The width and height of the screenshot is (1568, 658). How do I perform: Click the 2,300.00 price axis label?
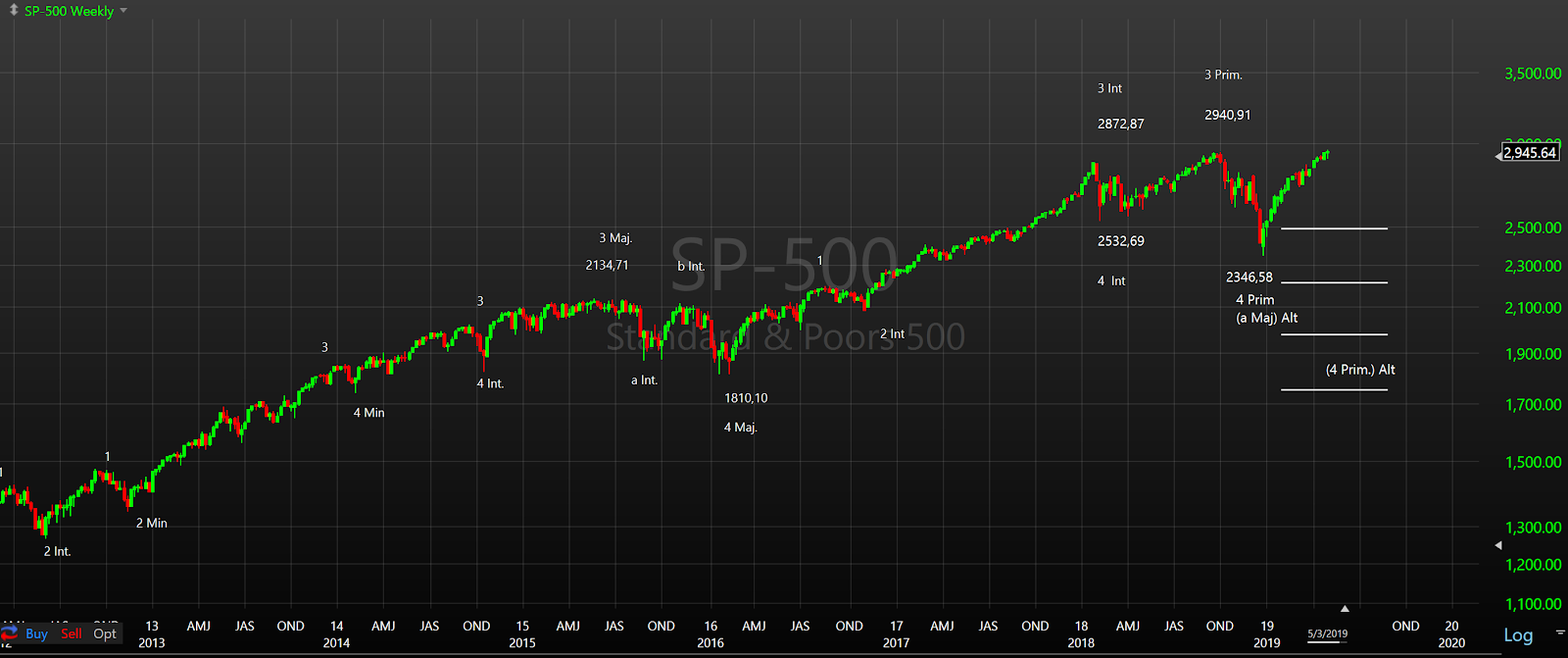[x=1533, y=266]
